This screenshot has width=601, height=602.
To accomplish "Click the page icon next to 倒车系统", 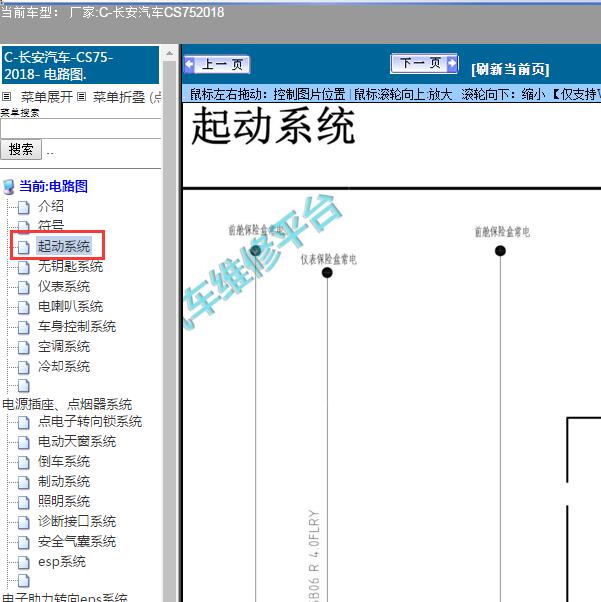I will click(23, 462).
